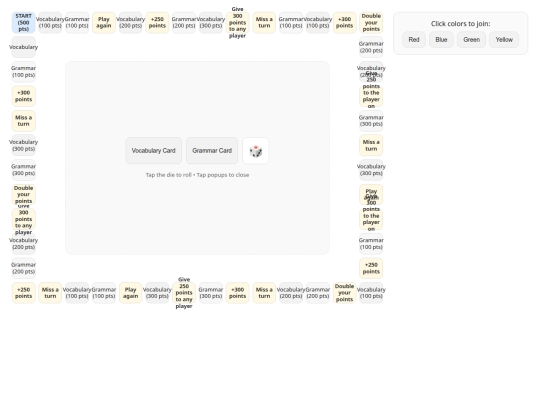Select Give 250 points to any player tile
540x405 pixels.
pyautogui.click(x=184, y=293)
